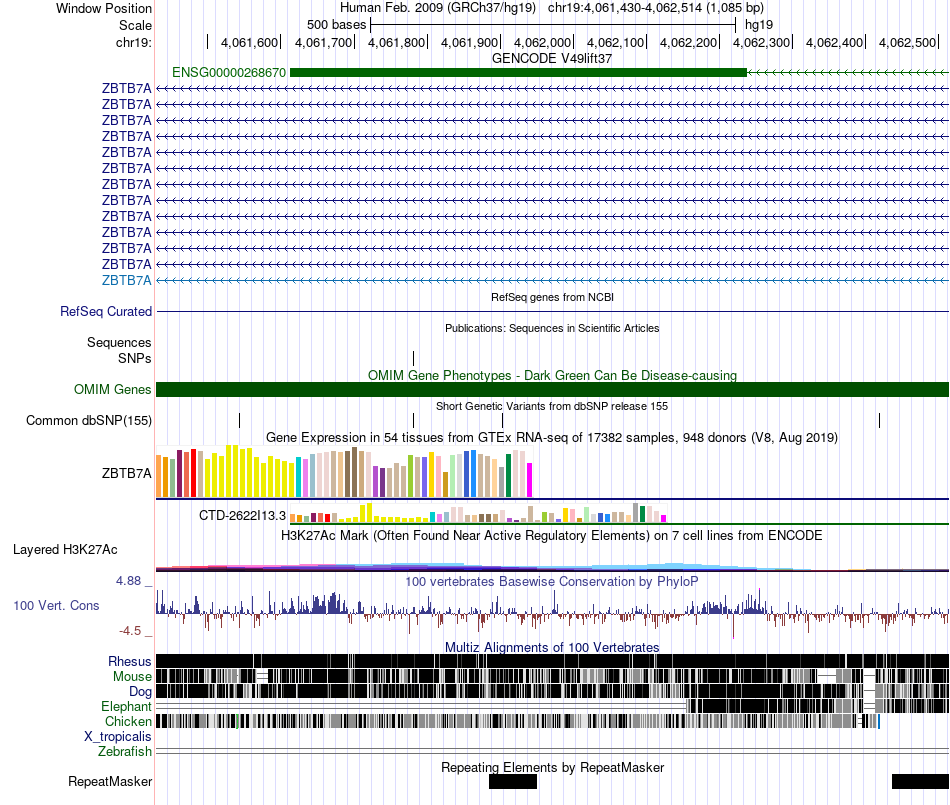
Task: Open the Publications Sequences in Scientific Articles title
Action: [x=552, y=328]
